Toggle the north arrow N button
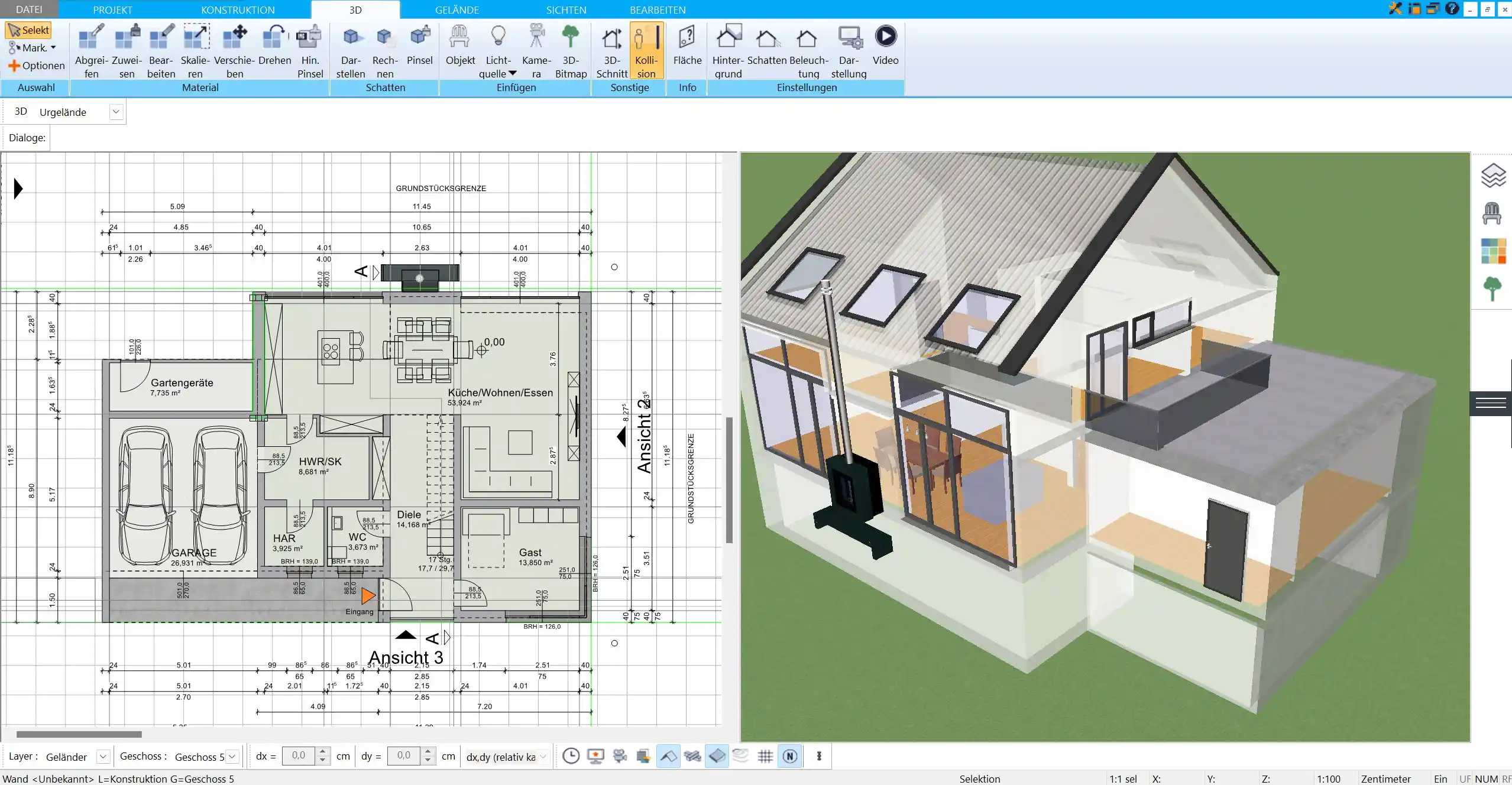The width and height of the screenshot is (1512, 785). (790, 756)
